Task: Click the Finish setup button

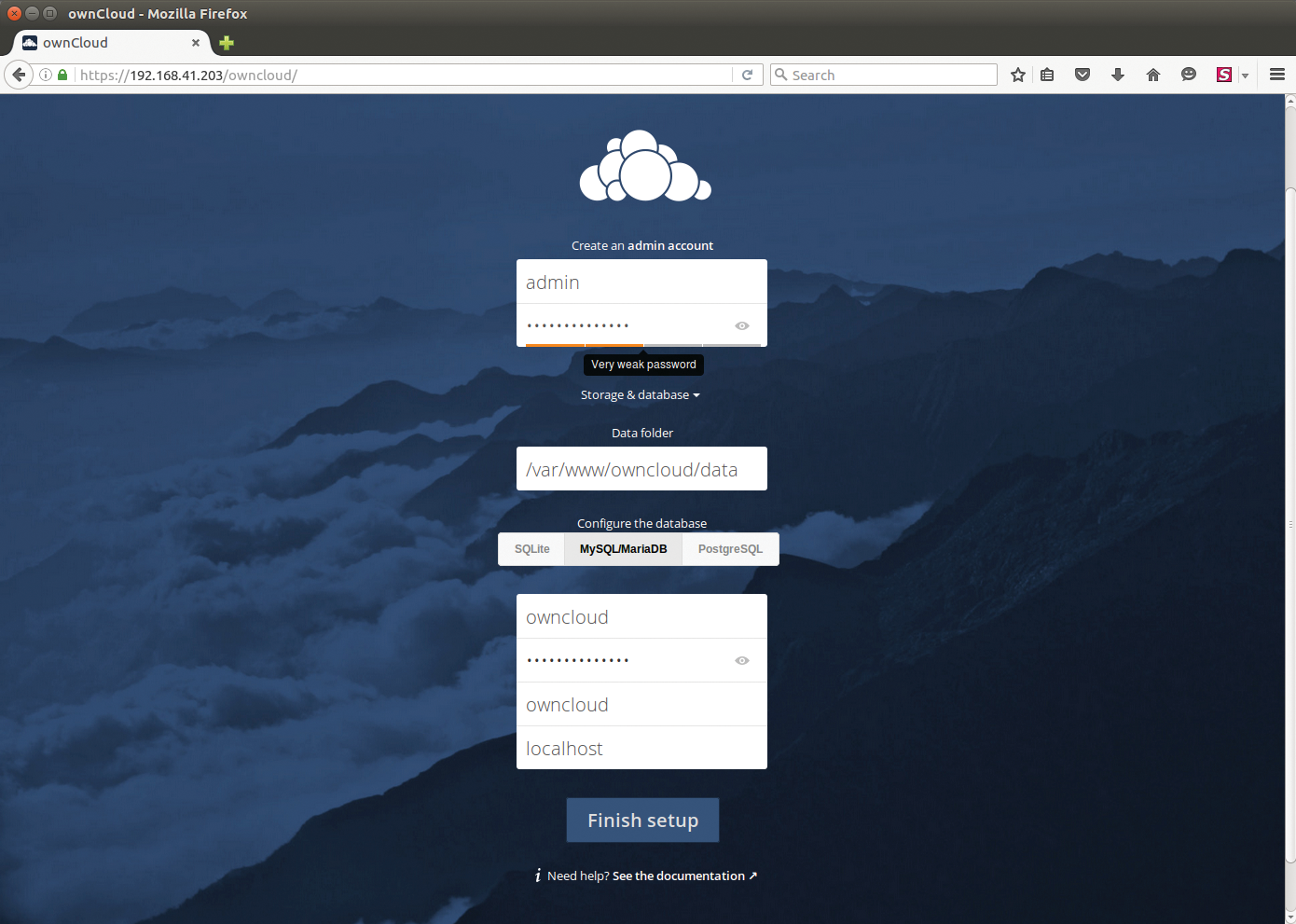Action: tap(642, 820)
